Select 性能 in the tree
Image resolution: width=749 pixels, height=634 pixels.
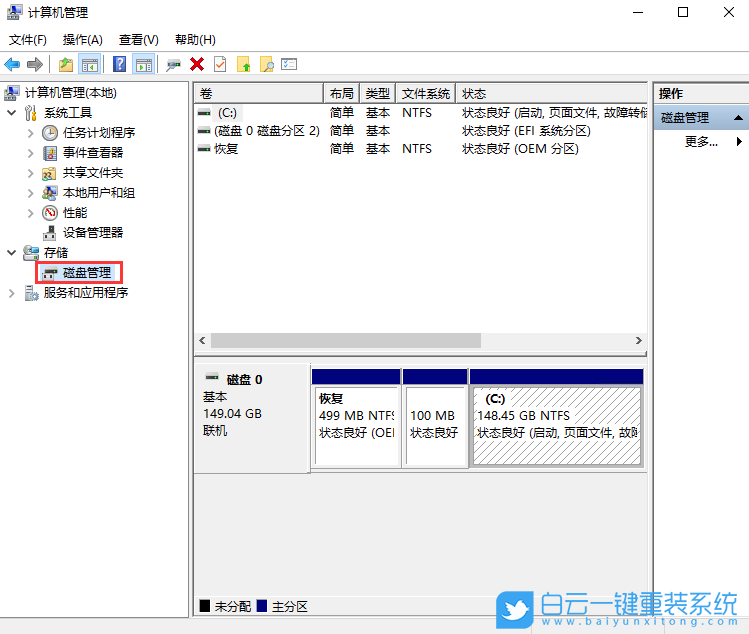(x=75, y=213)
